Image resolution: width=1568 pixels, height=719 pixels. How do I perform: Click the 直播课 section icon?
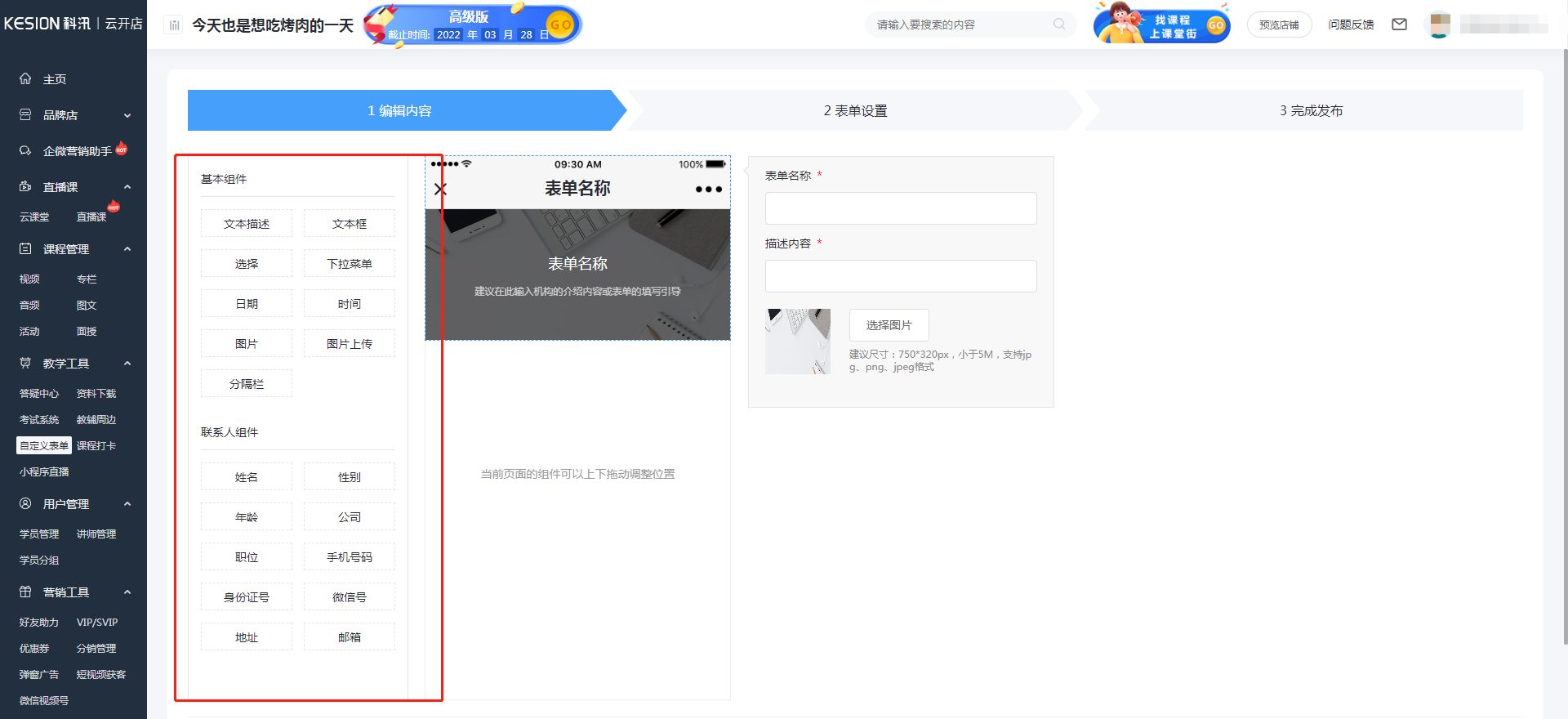click(x=25, y=187)
